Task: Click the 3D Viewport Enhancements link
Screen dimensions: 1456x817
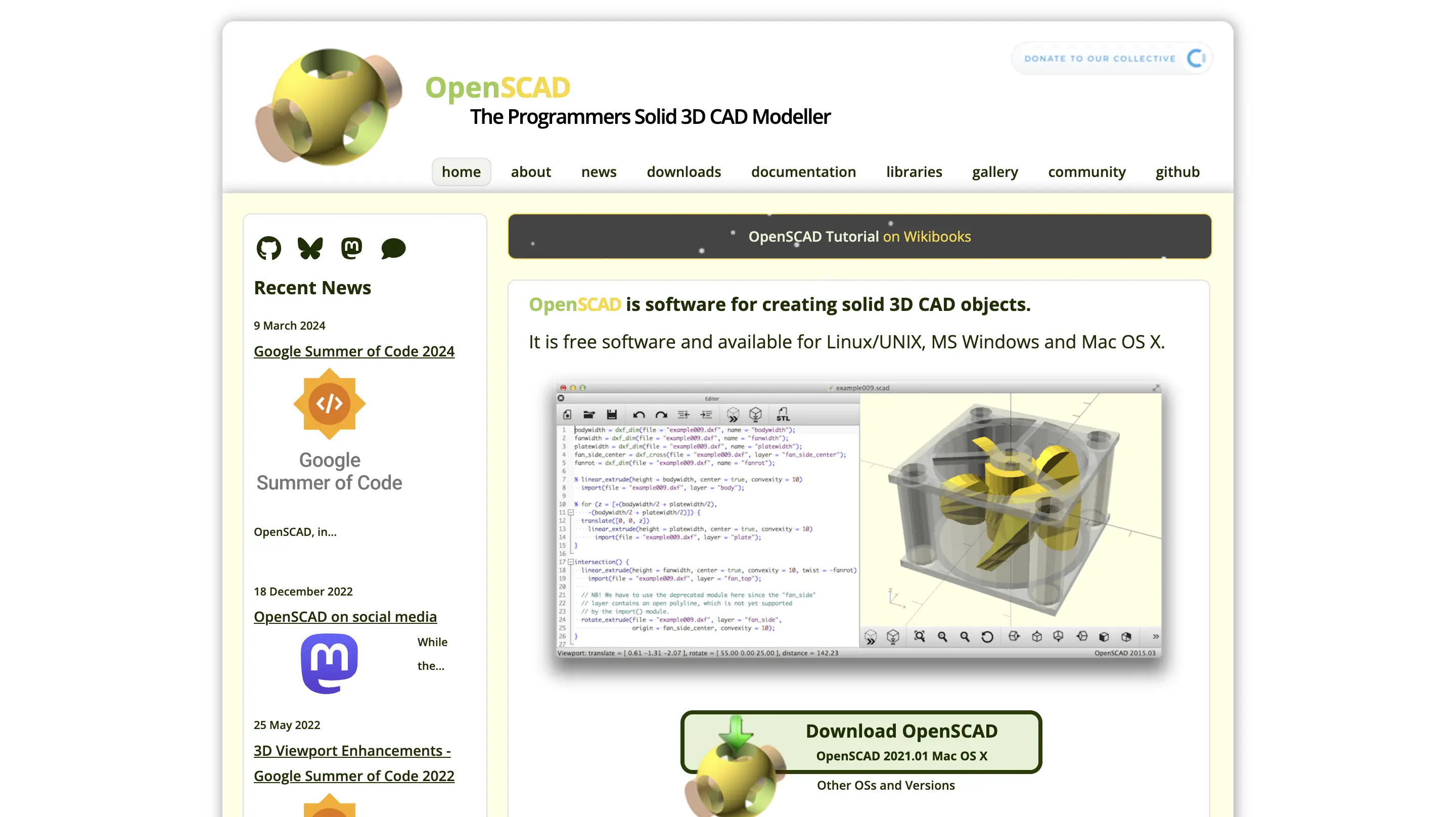Action: [x=354, y=763]
